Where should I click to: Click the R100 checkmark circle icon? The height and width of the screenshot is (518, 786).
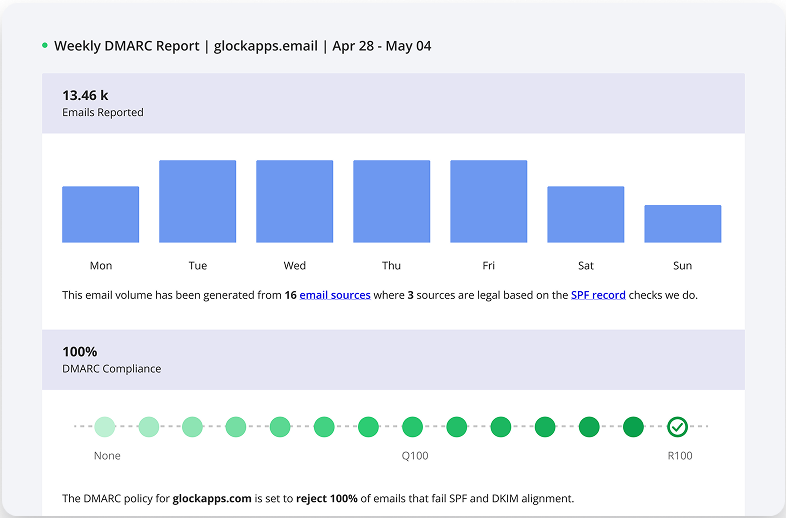point(677,427)
